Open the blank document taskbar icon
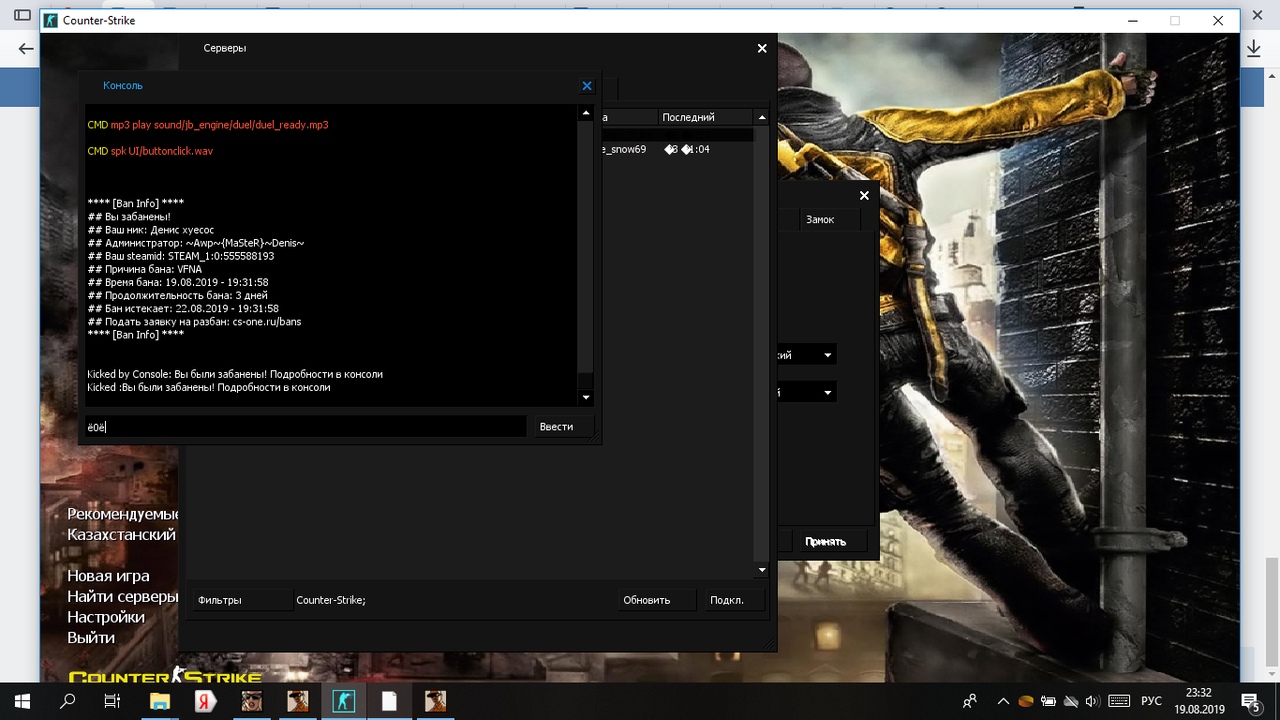The image size is (1280, 720). coord(389,701)
